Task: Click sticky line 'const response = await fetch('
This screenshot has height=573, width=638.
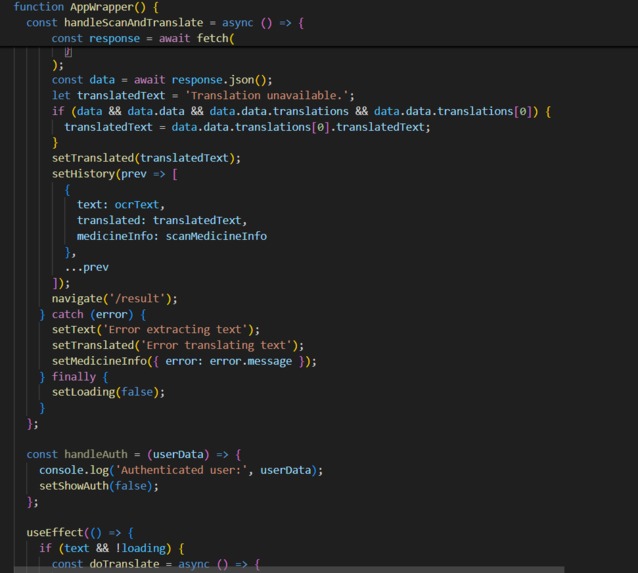Action: click(143, 38)
